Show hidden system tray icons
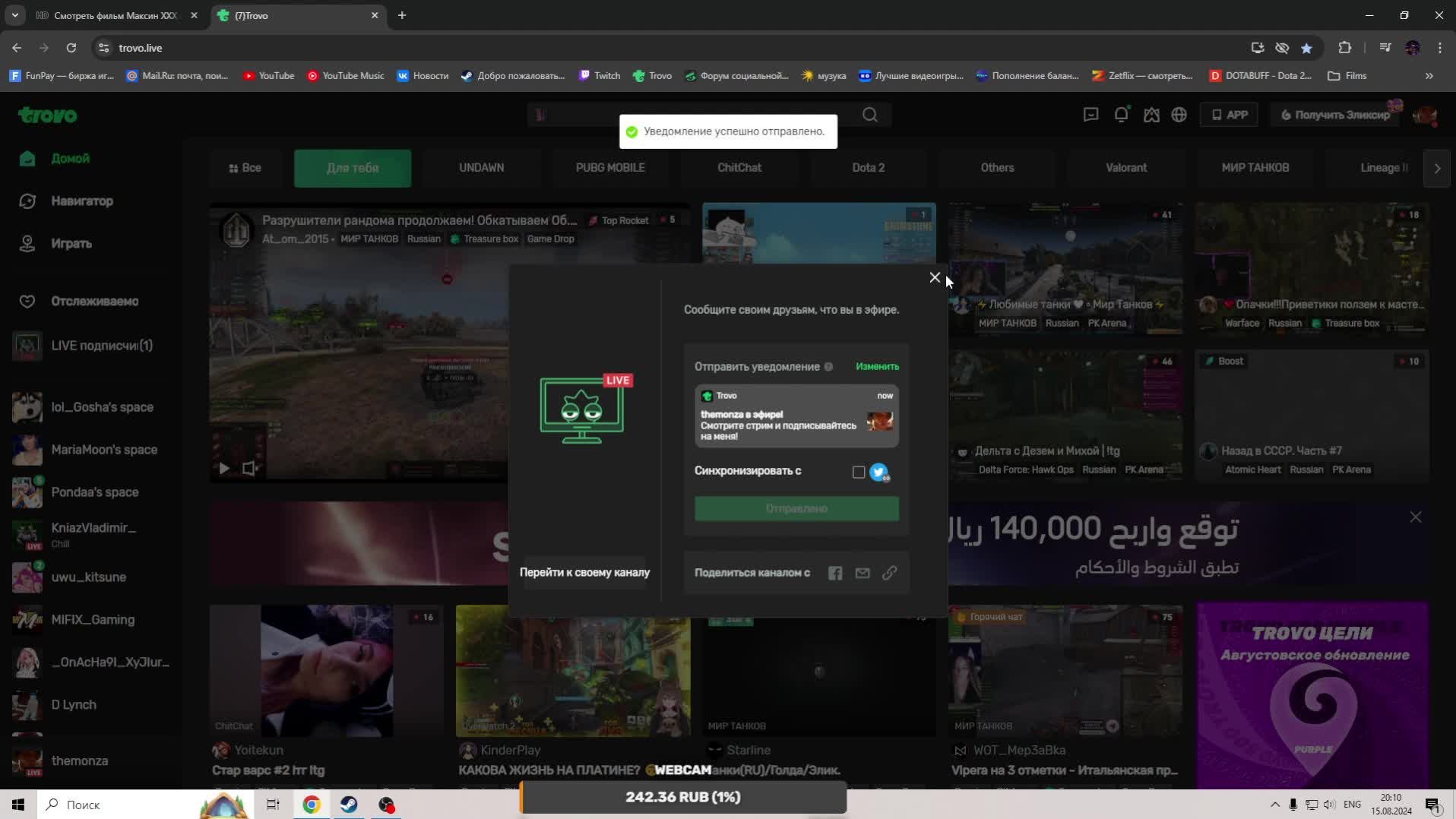The image size is (1456, 819). point(1274,805)
